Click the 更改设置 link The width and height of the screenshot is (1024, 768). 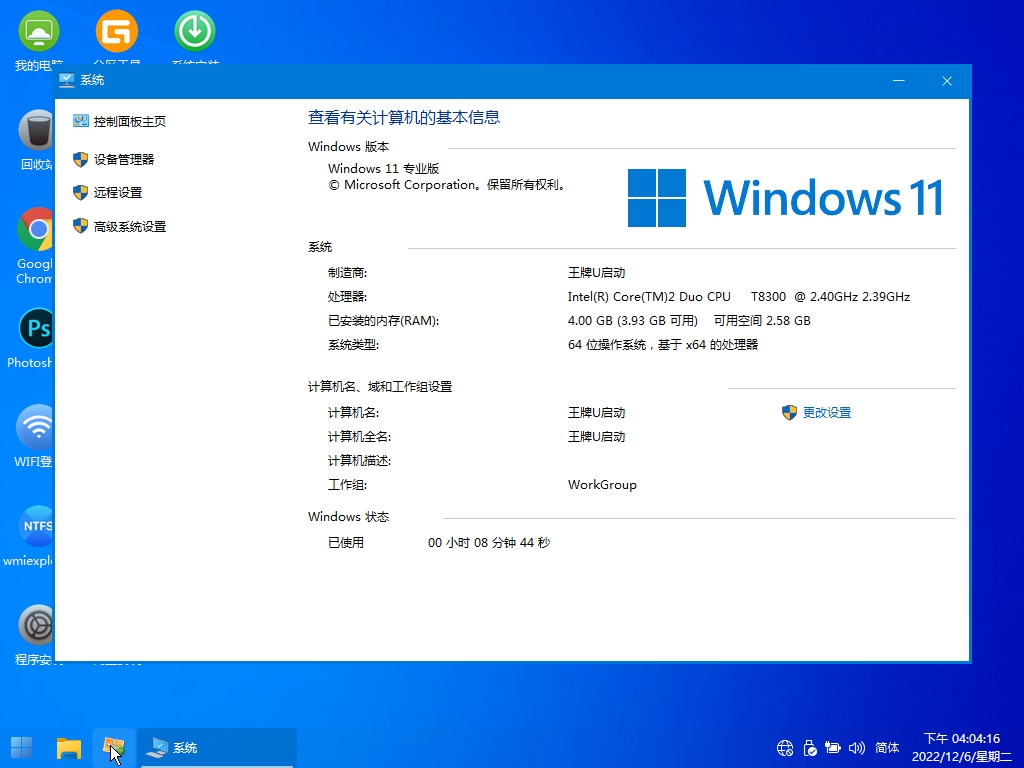point(827,413)
